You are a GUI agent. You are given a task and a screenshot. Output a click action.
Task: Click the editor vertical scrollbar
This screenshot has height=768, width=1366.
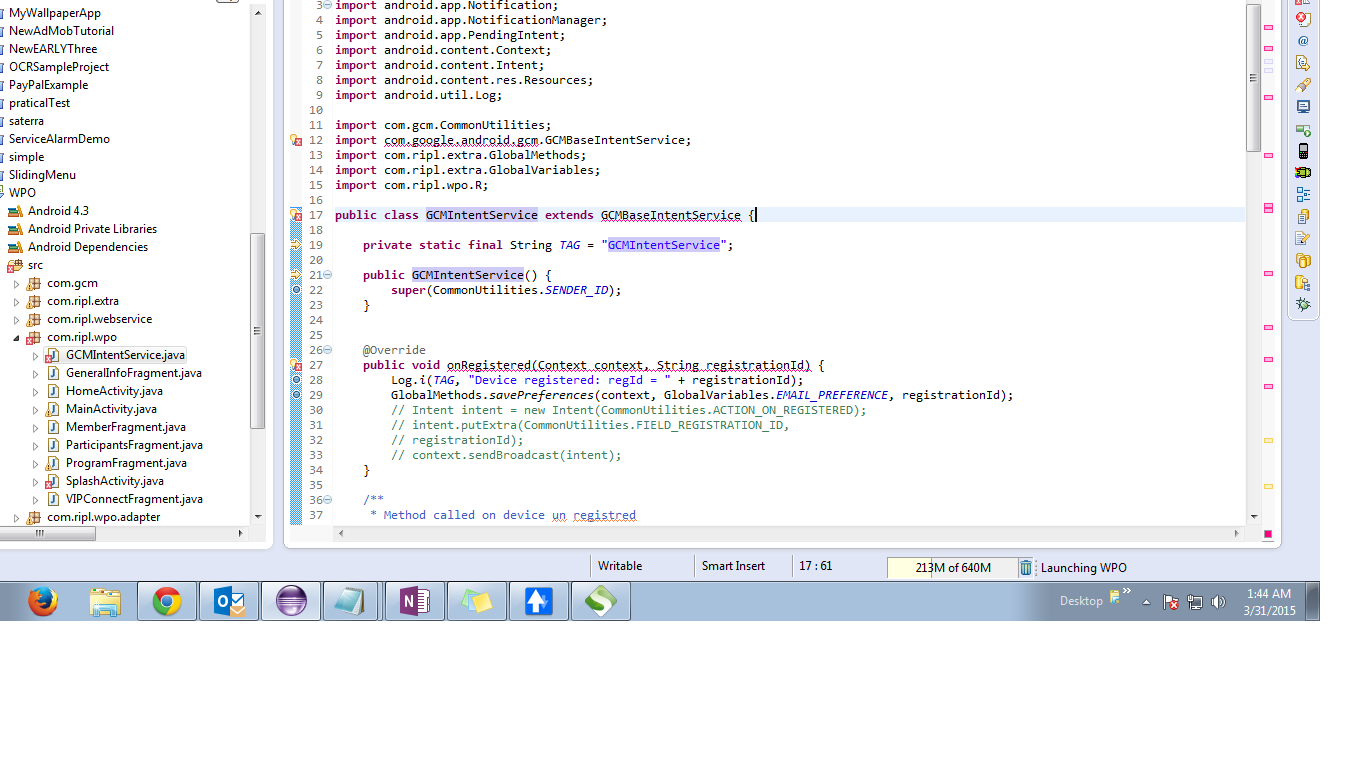click(1253, 78)
